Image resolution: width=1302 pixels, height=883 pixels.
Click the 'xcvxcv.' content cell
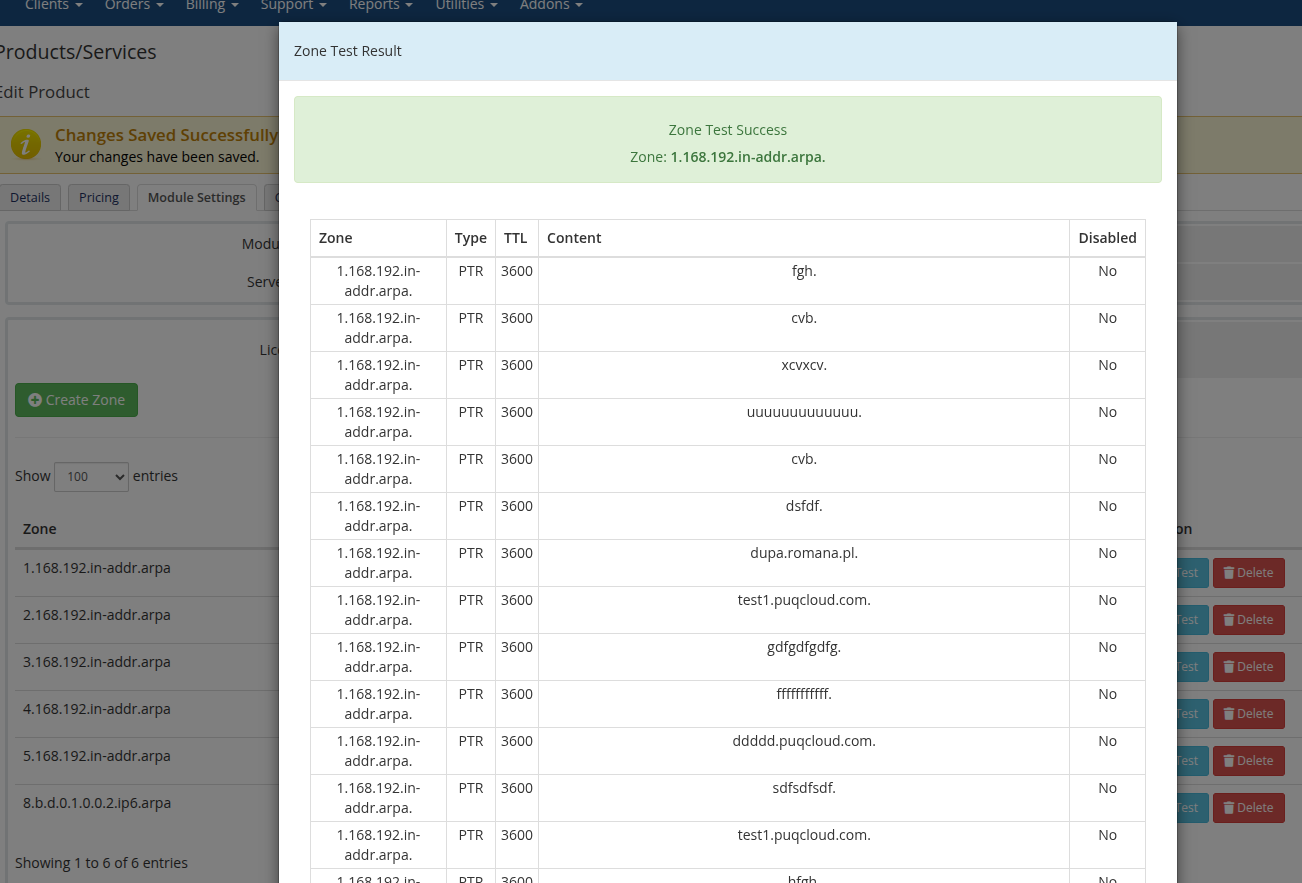(804, 375)
